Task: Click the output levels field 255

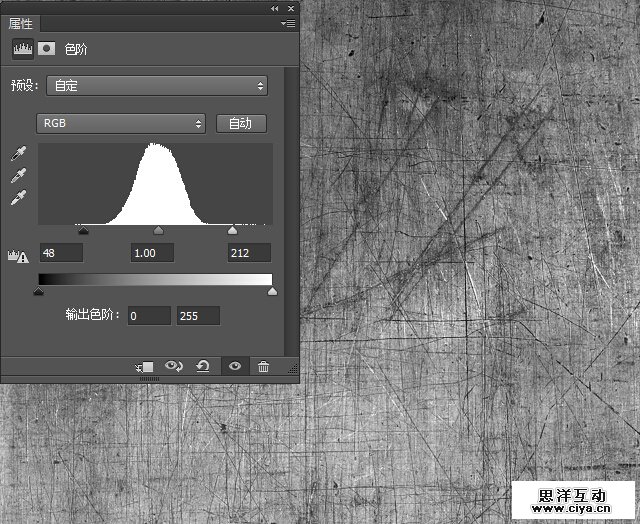Action: coord(198,316)
